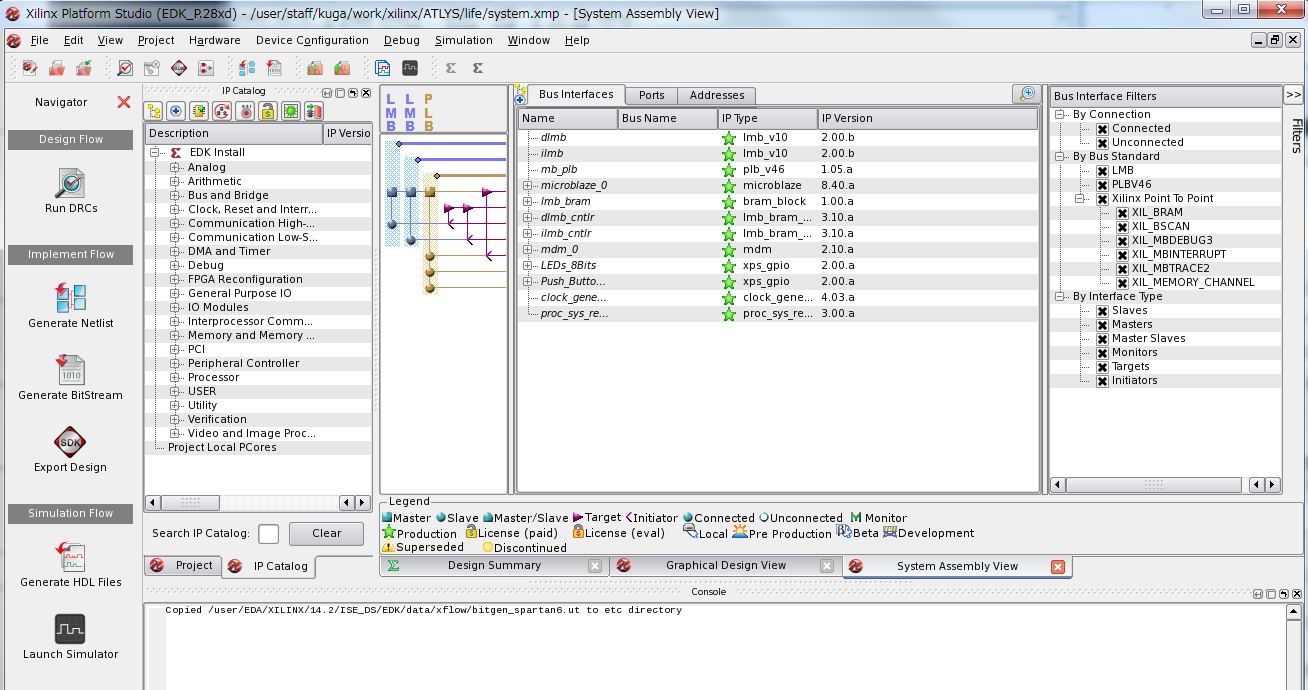The image size is (1308, 690).
Task: Collapse the EDK Install tree node
Action: click(x=155, y=153)
